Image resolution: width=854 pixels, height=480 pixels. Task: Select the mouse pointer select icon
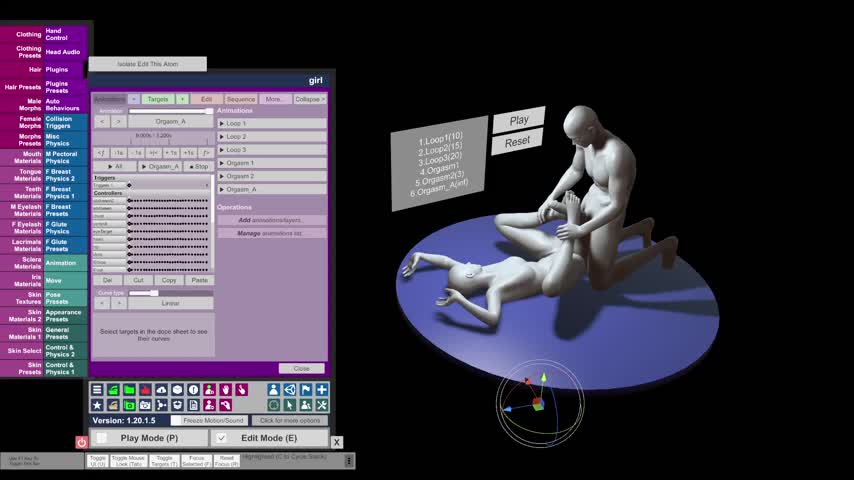point(289,405)
